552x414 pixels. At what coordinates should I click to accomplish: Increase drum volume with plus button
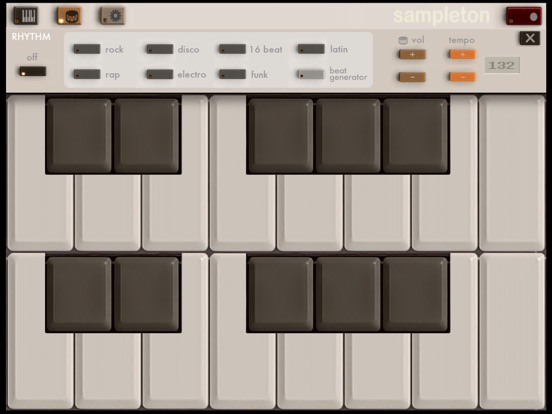click(412, 55)
